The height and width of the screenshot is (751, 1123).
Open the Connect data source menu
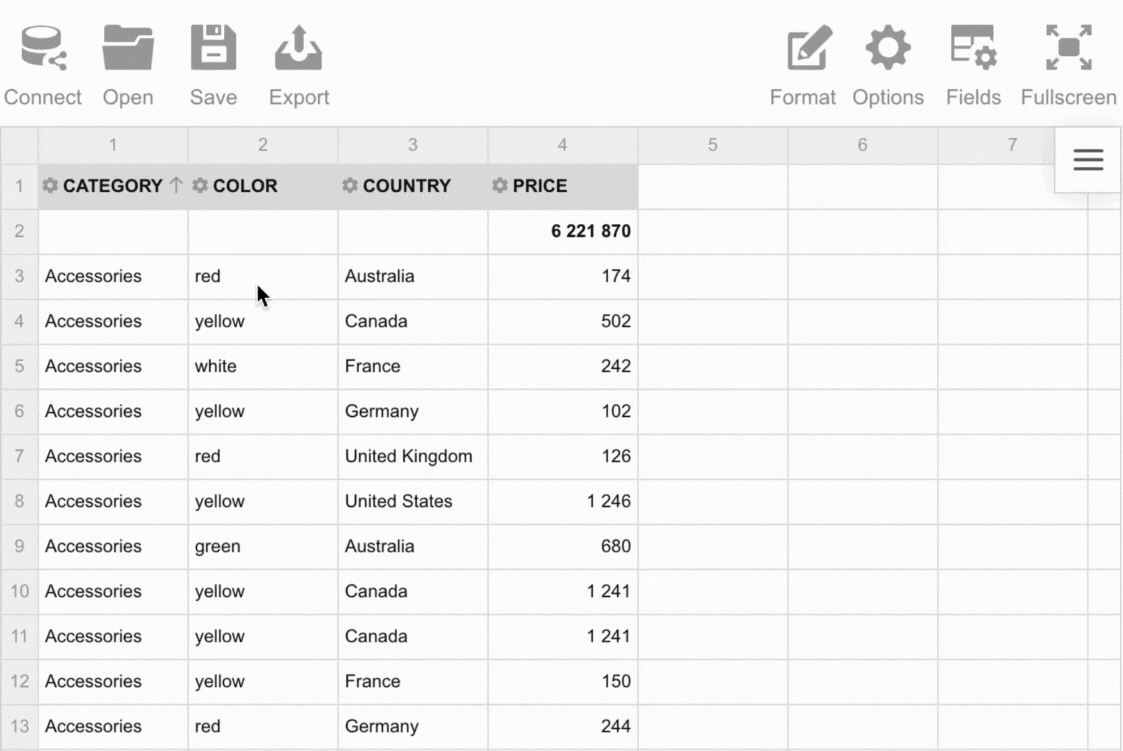[43, 66]
